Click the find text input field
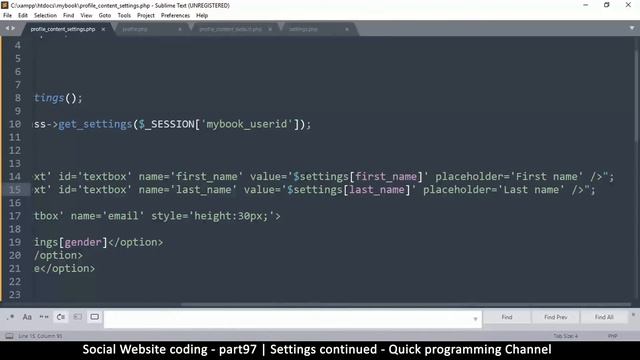640x360 pixels. click(x=288, y=319)
